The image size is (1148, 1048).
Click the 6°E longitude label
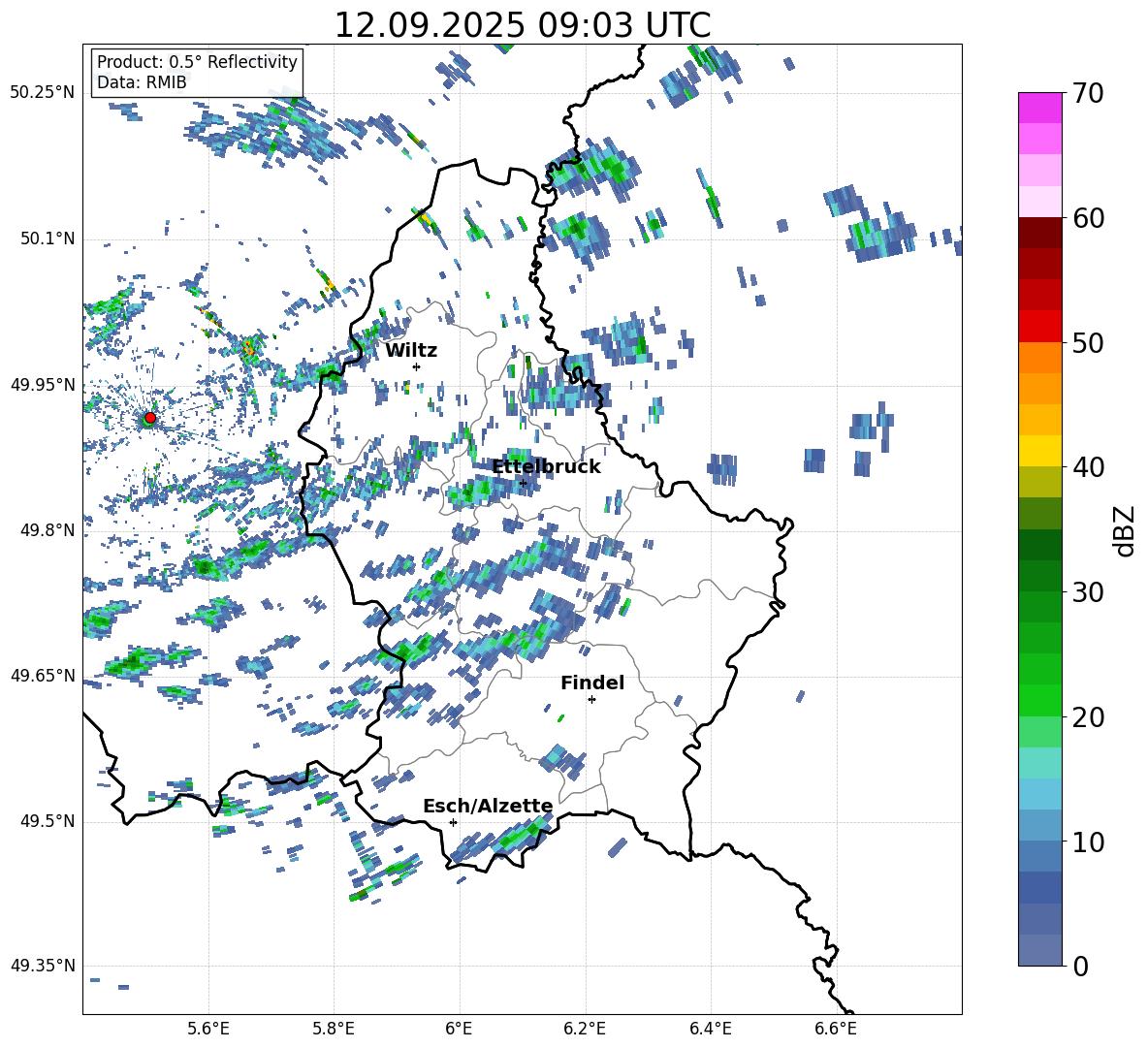(460, 1029)
